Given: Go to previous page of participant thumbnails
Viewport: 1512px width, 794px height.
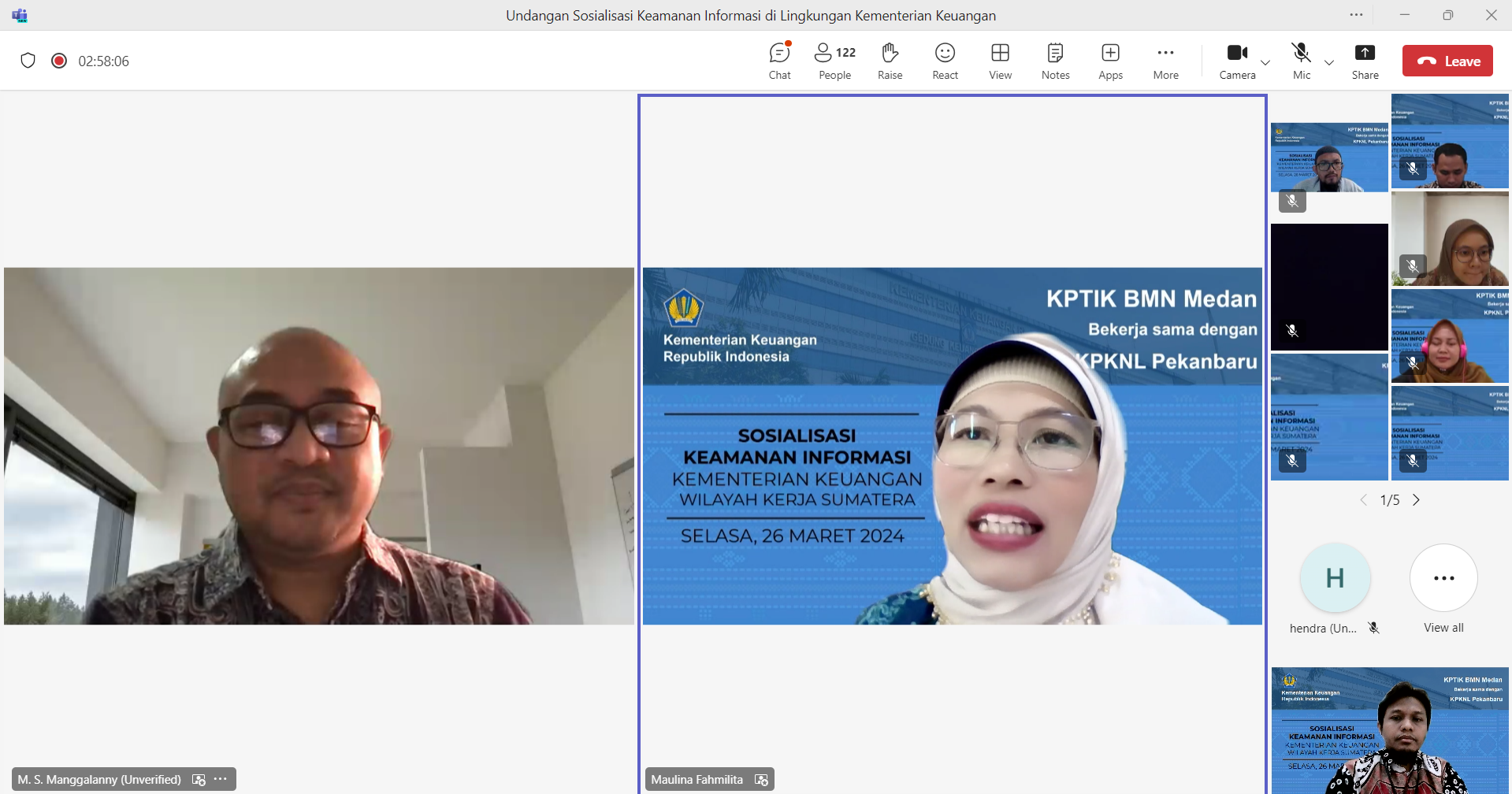Looking at the screenshot, I should point(1364,500).
